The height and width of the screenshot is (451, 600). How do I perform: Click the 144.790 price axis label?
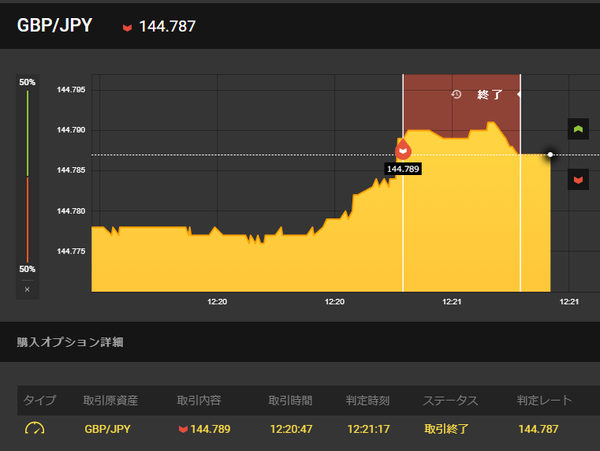71,130
